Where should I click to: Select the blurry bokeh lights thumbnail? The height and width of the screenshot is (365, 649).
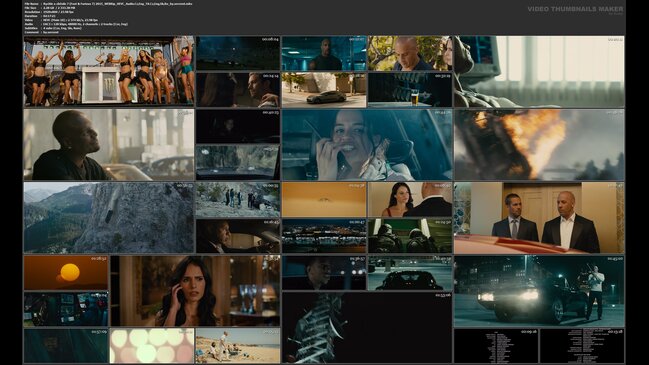click(x=152, y=346)
